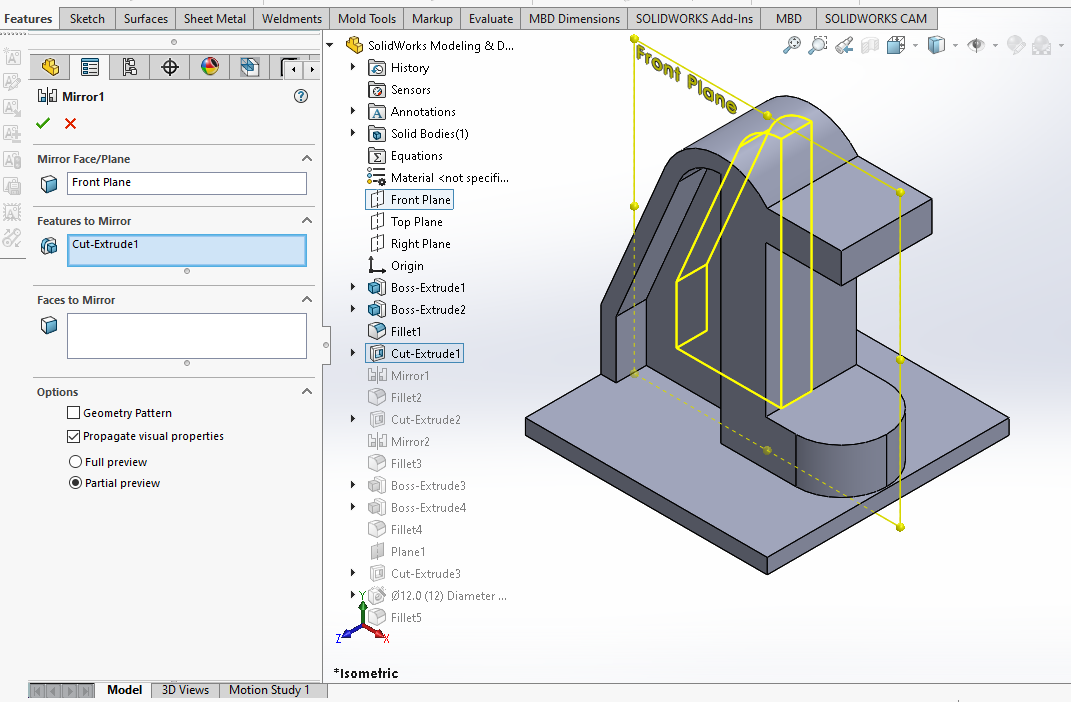Viewport: 1071px width, 702px height.
Task: Open the Evaluate tab
Action: (491, 18)
